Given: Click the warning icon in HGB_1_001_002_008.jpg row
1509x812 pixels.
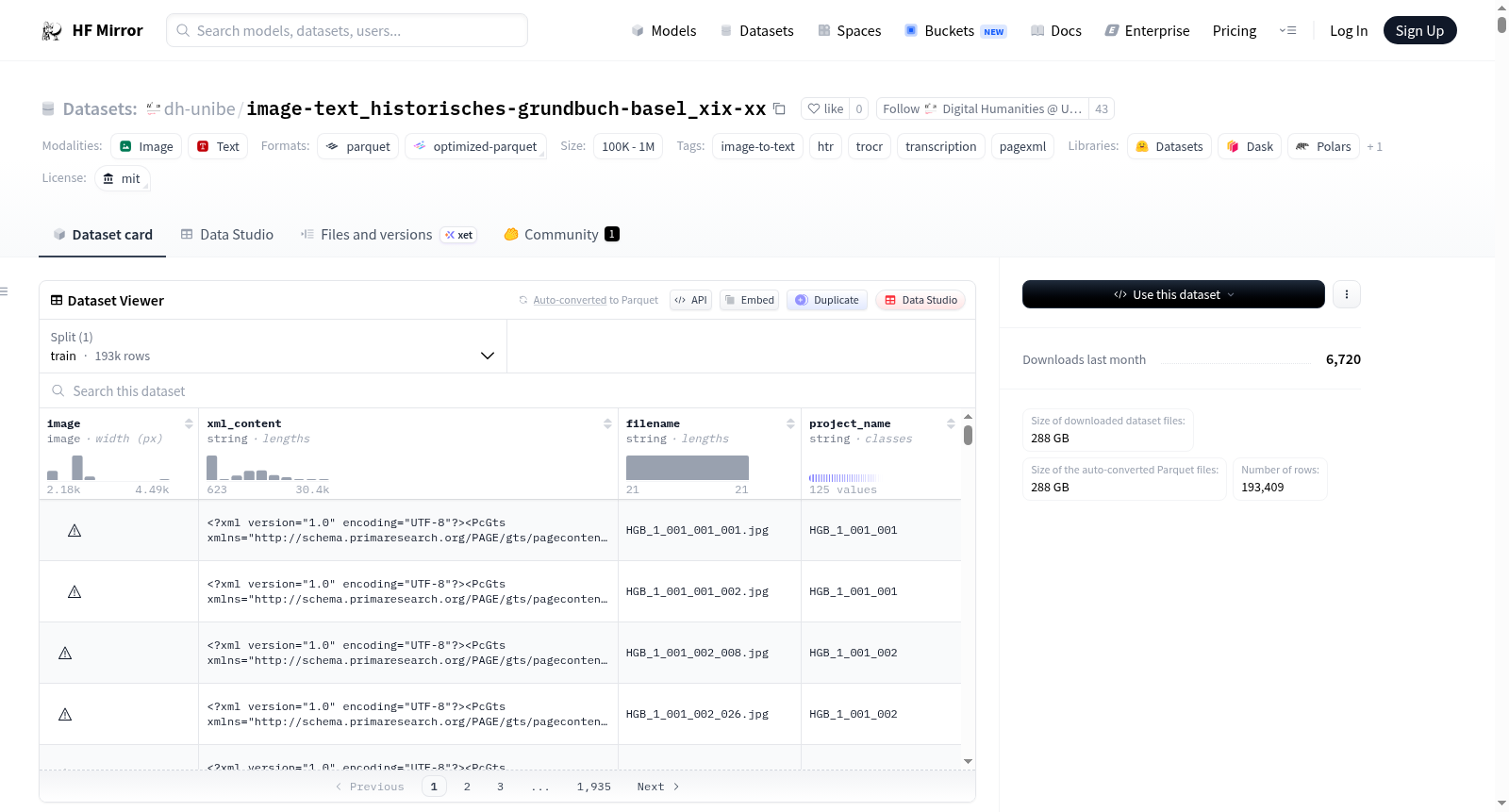Looking at the screenshot, I should [x=65, y=653].
